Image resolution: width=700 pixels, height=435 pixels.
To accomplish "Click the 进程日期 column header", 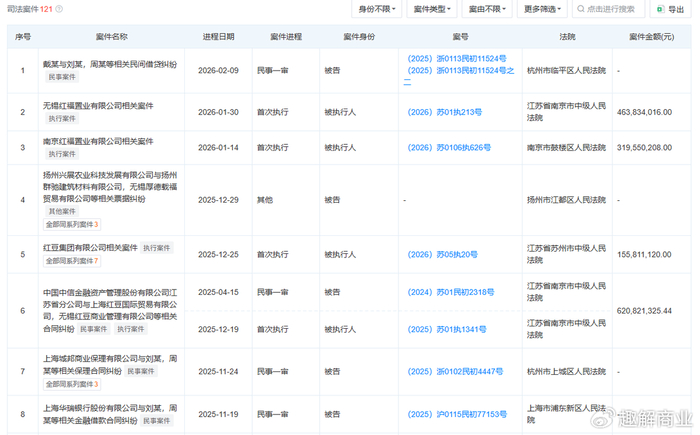I will [x=218, y=37].
